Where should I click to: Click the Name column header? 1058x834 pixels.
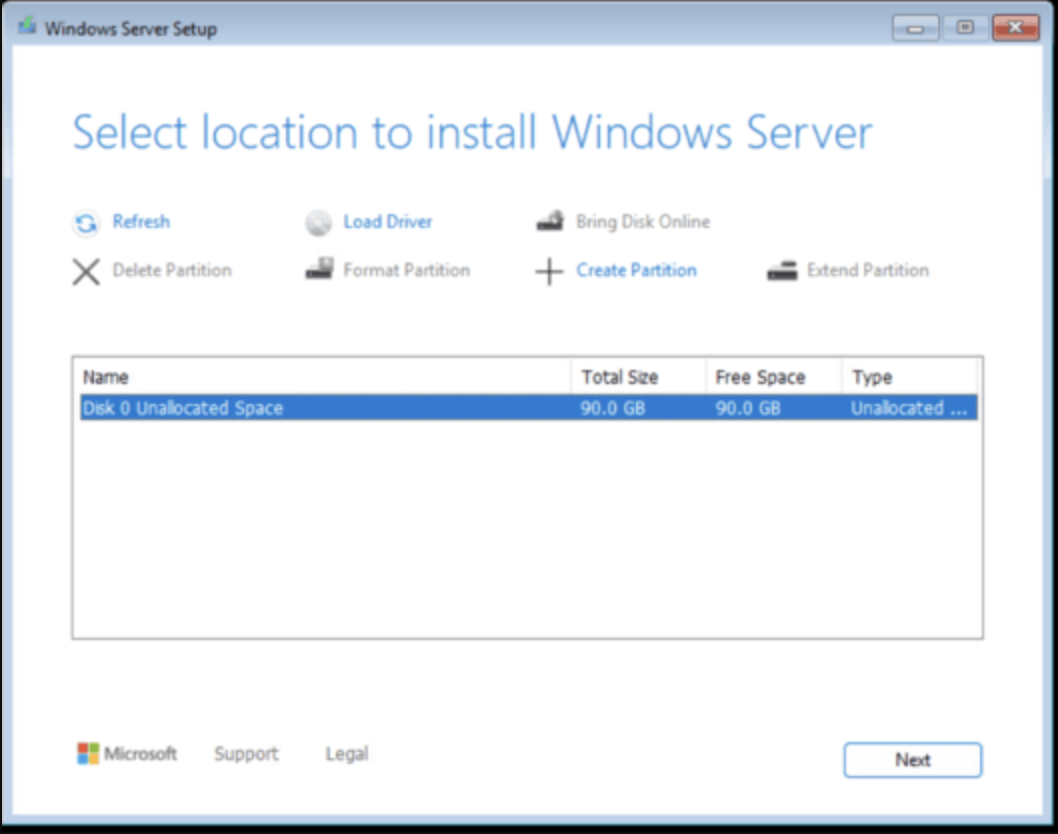pyautogui.click(x=325, y=377)
